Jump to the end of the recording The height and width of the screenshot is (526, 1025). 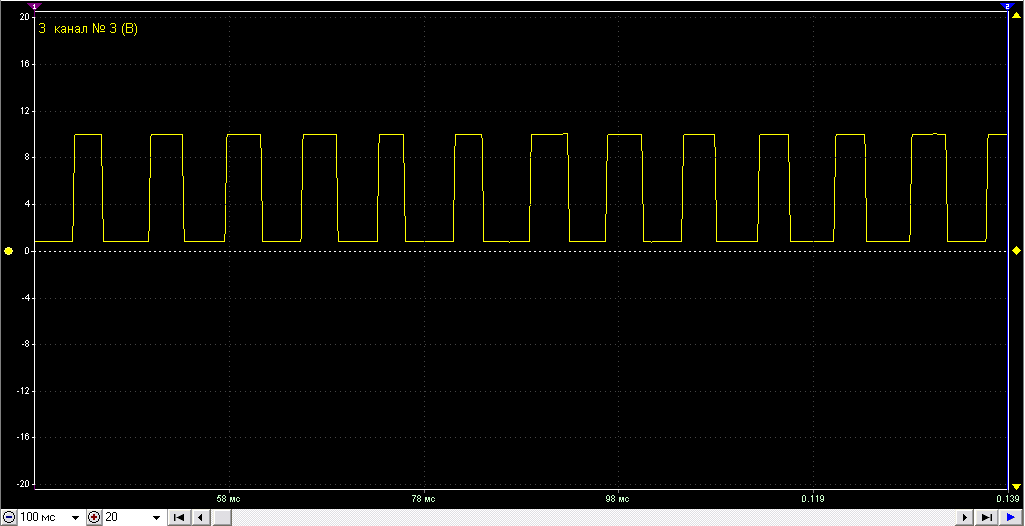coord(986,518)
